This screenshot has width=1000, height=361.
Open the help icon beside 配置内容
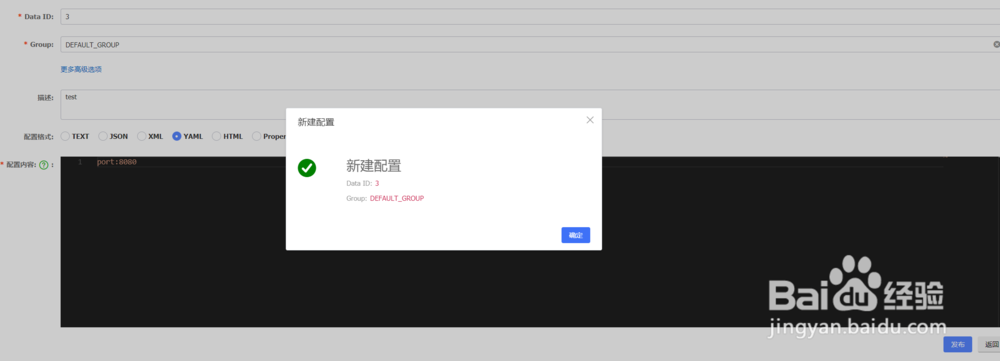[x=44, y=165]
